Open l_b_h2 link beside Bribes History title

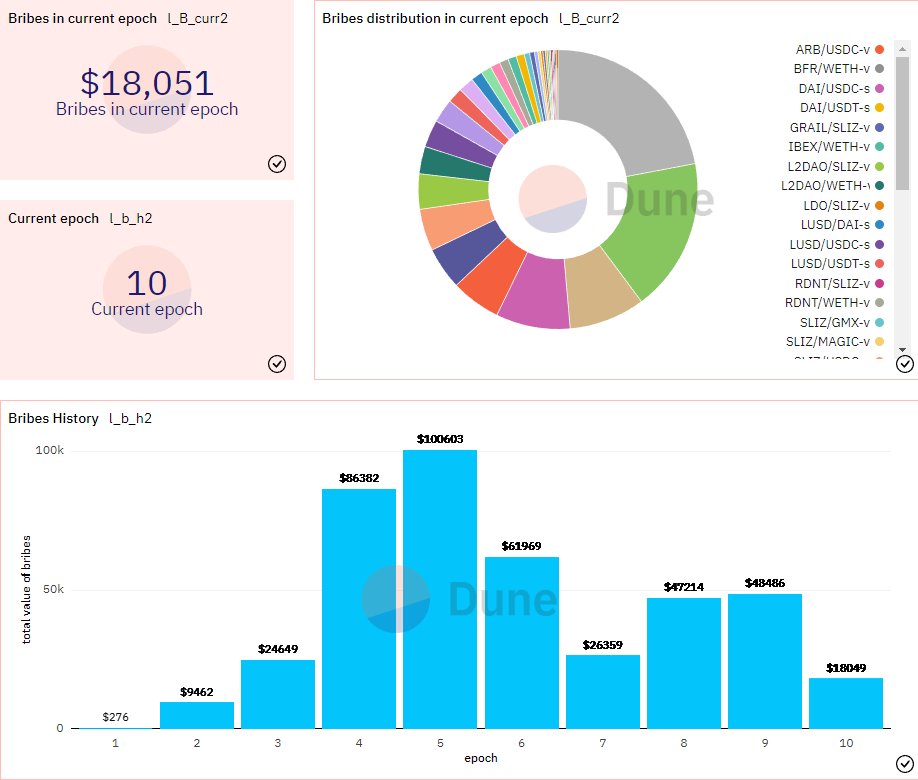click(131, 418)
